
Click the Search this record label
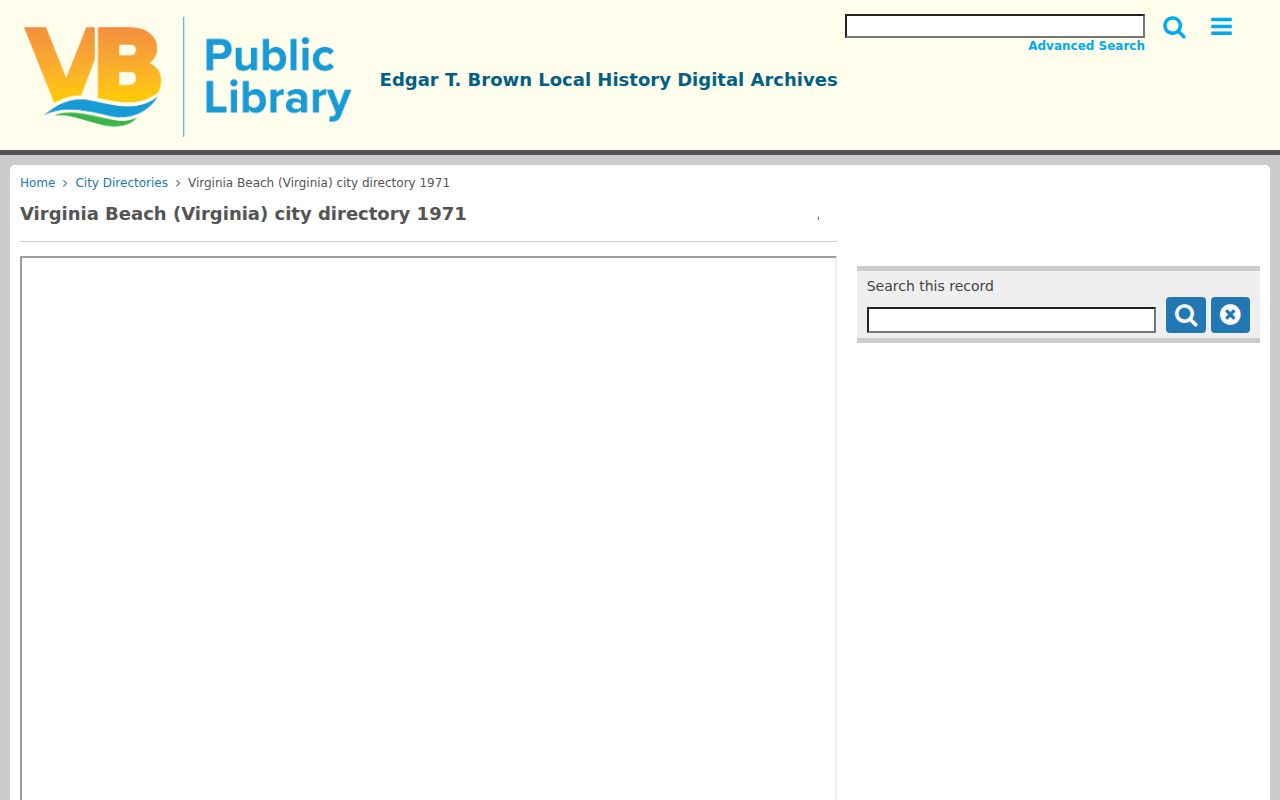930,286
